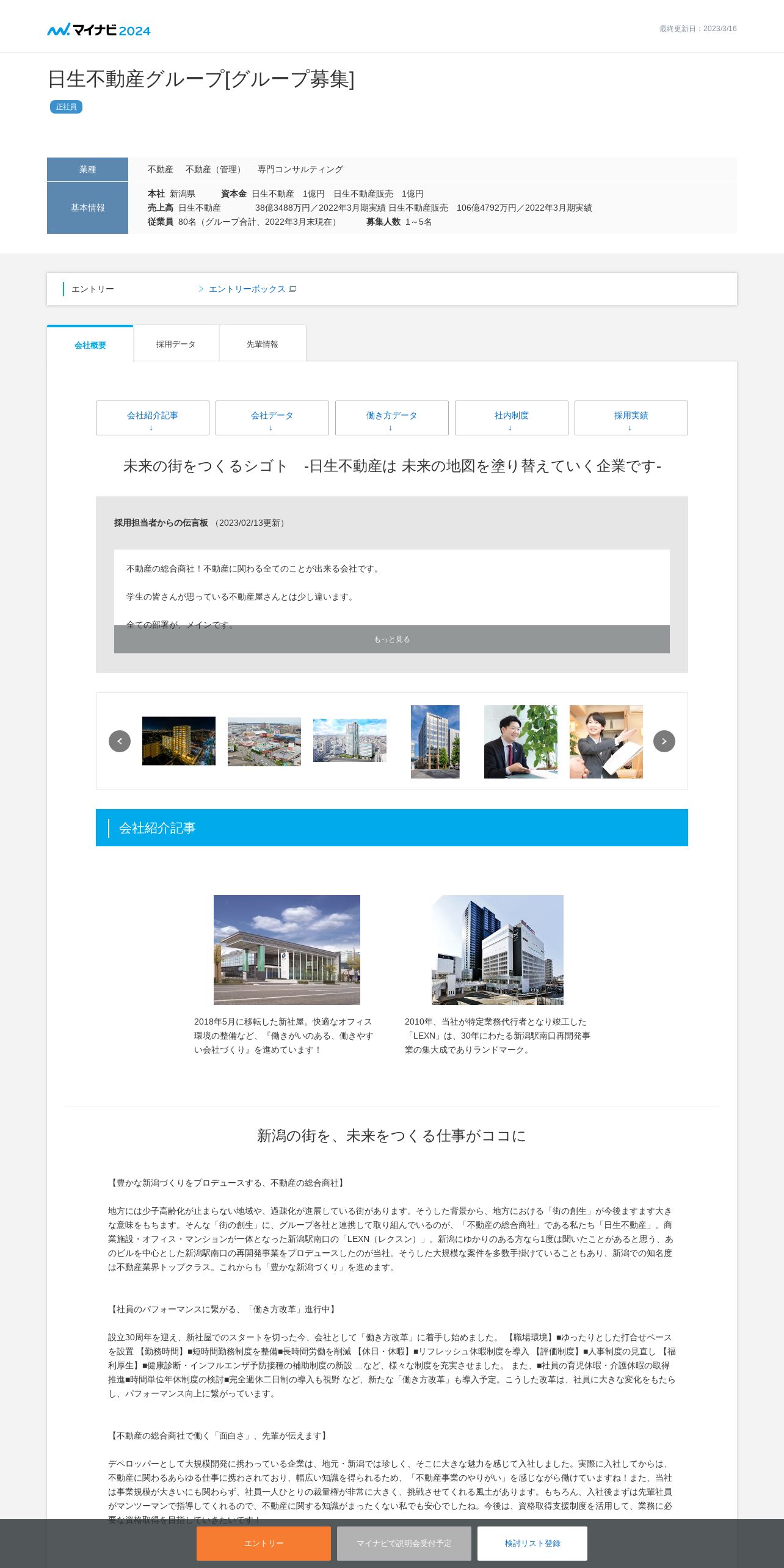Screen dimensions: 784x1568
Task: Click 専門コンサルティング industry text
Action: (300, 169)
